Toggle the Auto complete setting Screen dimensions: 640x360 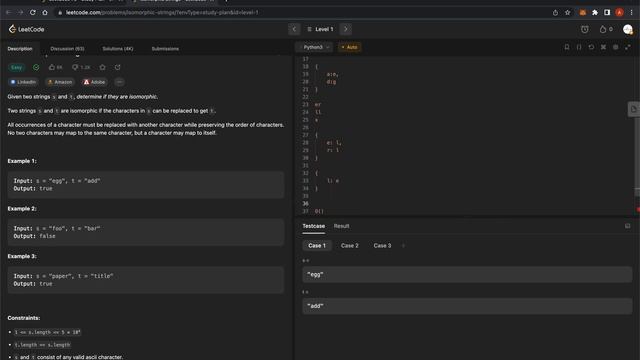click(x=349, y=47)
